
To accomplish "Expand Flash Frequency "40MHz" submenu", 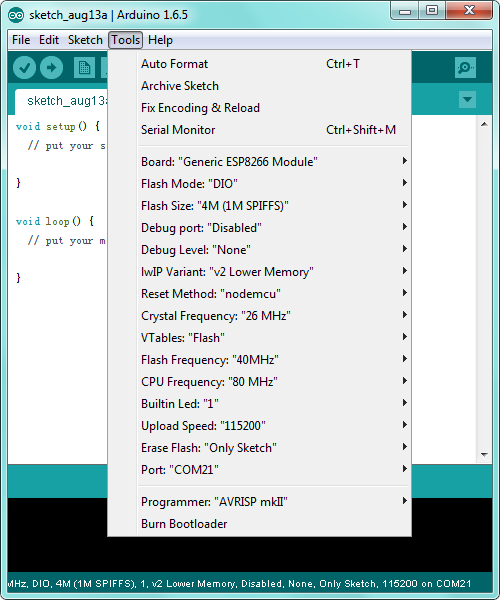I will point(259,360).
